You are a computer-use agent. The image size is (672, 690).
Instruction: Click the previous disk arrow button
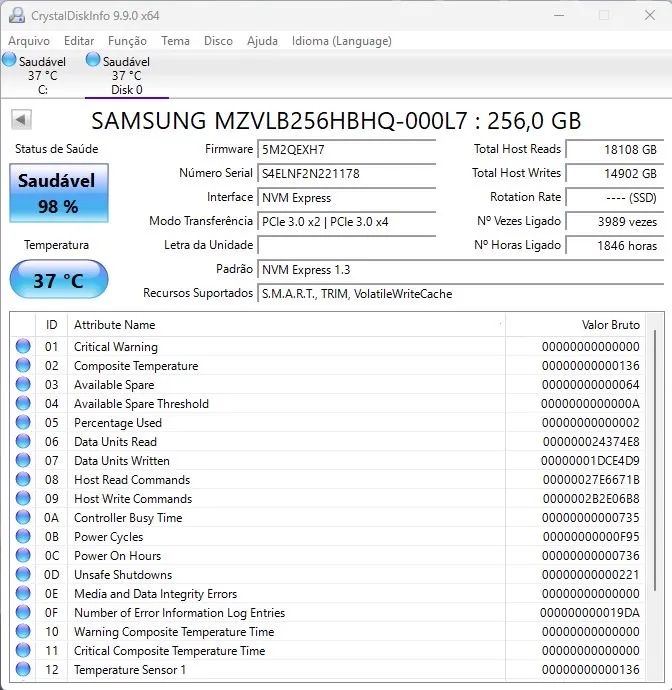[x=21, y=120]
